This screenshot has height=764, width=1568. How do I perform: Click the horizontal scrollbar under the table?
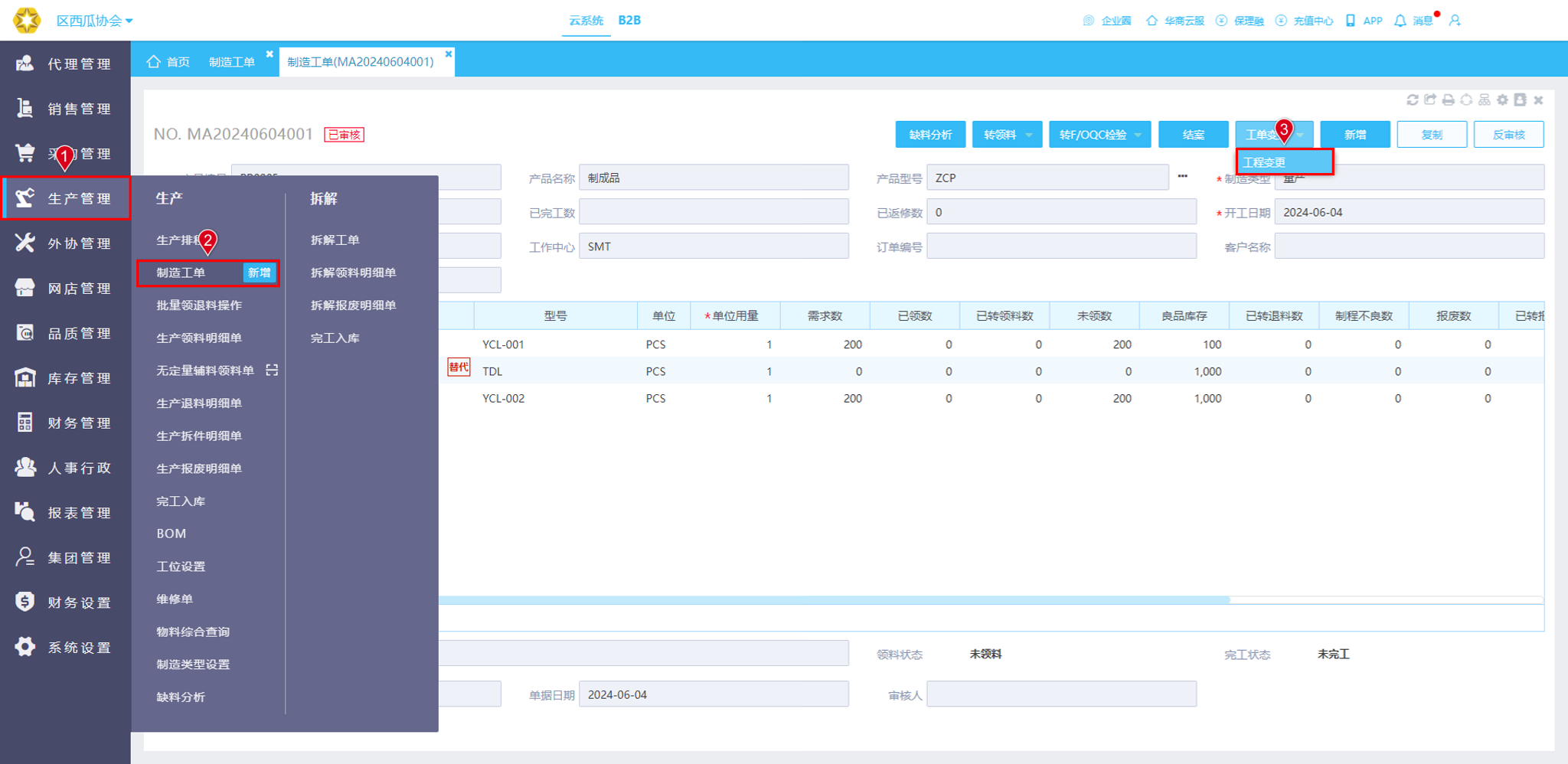[x=835, y=600]
